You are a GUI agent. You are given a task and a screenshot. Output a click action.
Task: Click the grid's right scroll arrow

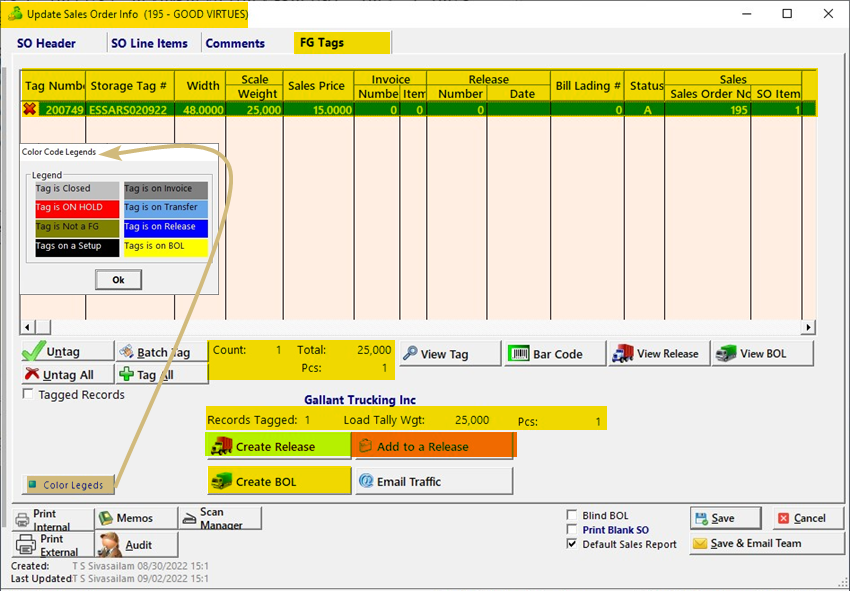808,327
